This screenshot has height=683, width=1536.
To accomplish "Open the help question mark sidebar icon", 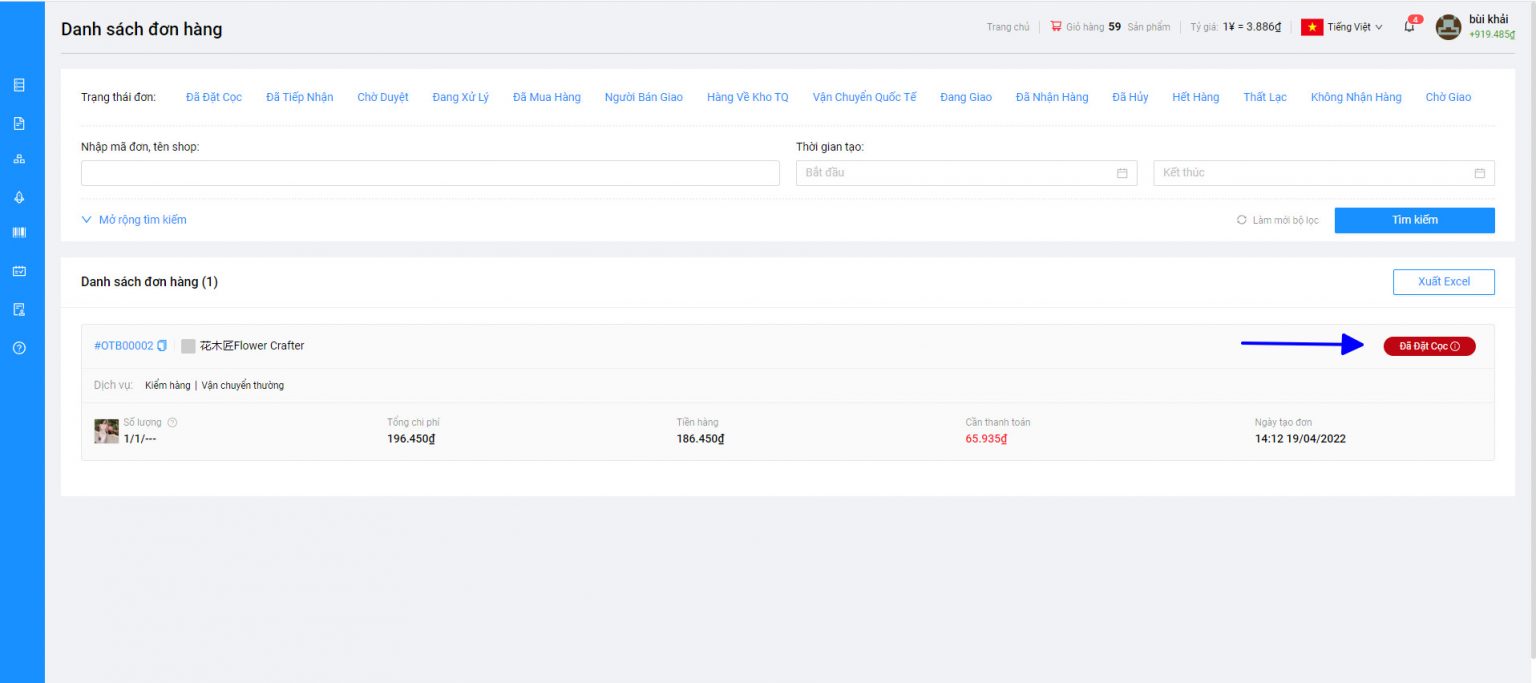I will [x=19, y=347].
